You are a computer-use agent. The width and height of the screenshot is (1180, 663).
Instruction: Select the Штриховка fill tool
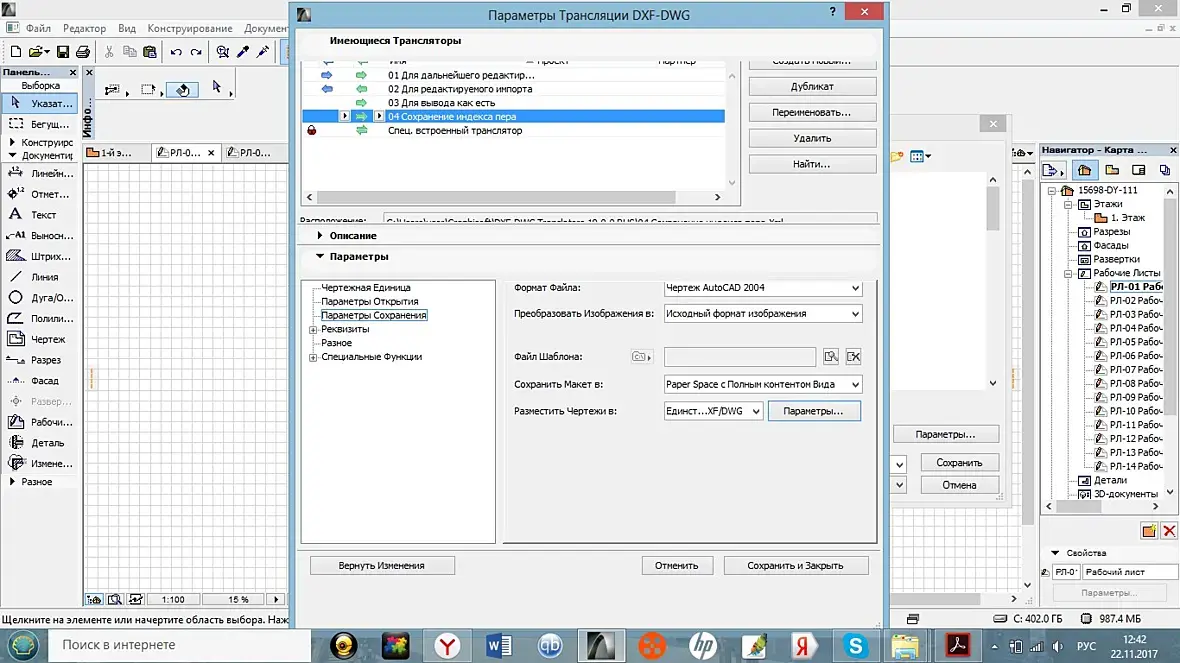coord(40,256)
